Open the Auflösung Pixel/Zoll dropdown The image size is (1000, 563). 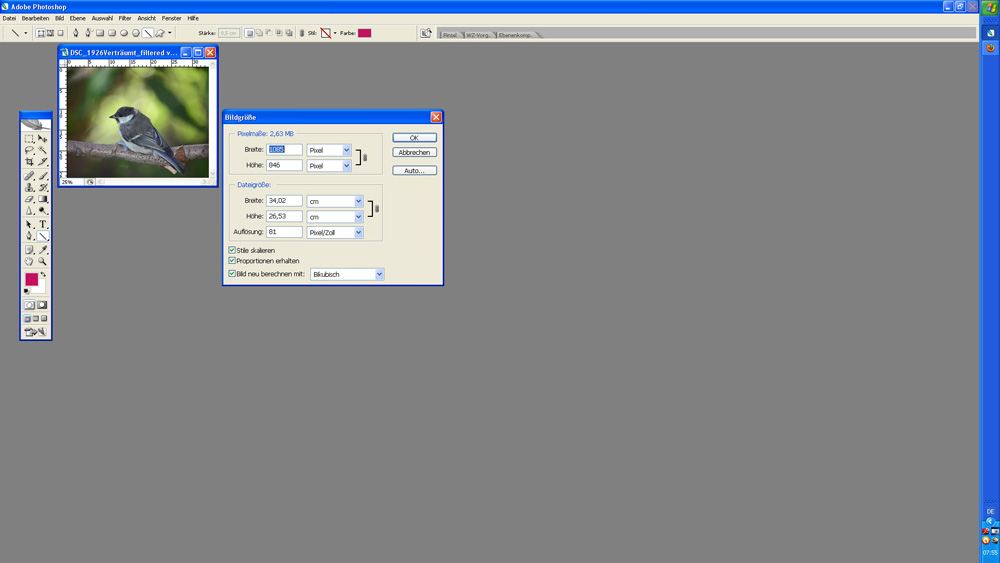tap(358, 233)
